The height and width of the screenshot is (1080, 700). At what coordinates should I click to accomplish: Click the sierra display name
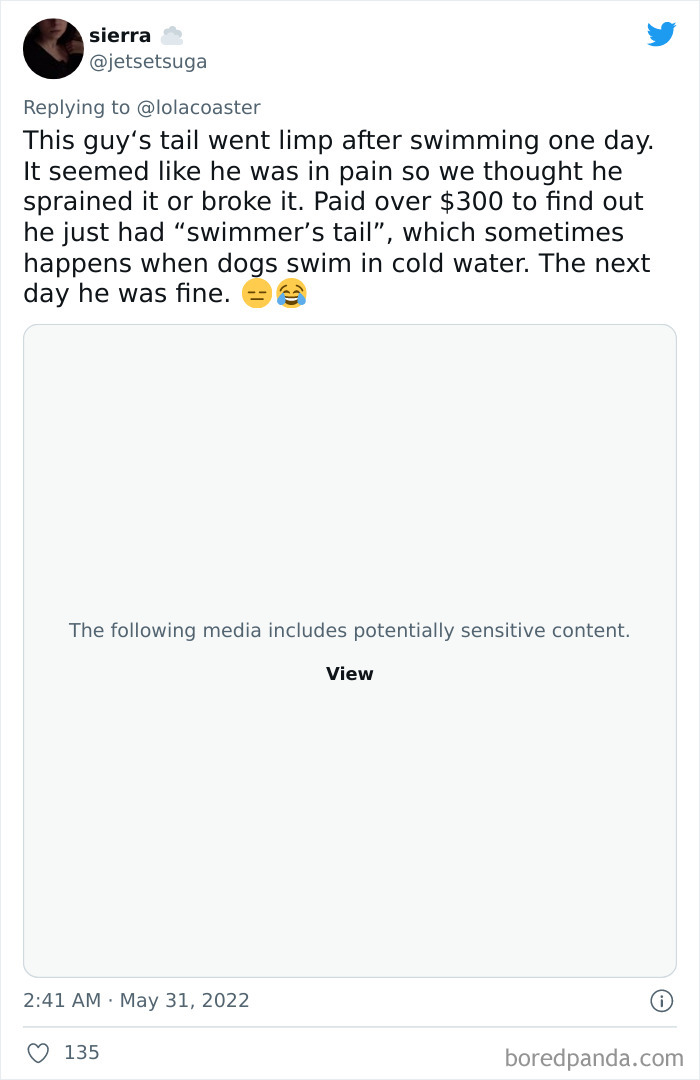[120, 36]
